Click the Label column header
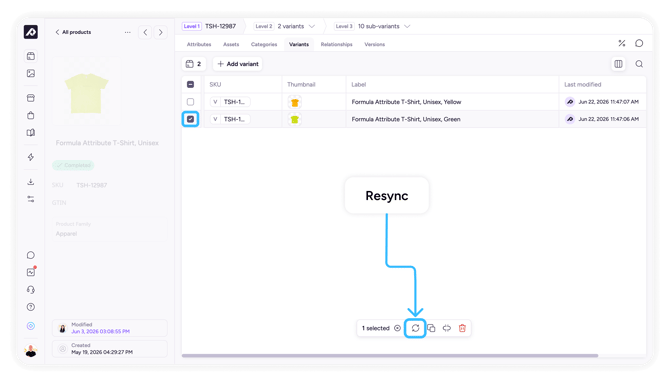 (359, 85)
